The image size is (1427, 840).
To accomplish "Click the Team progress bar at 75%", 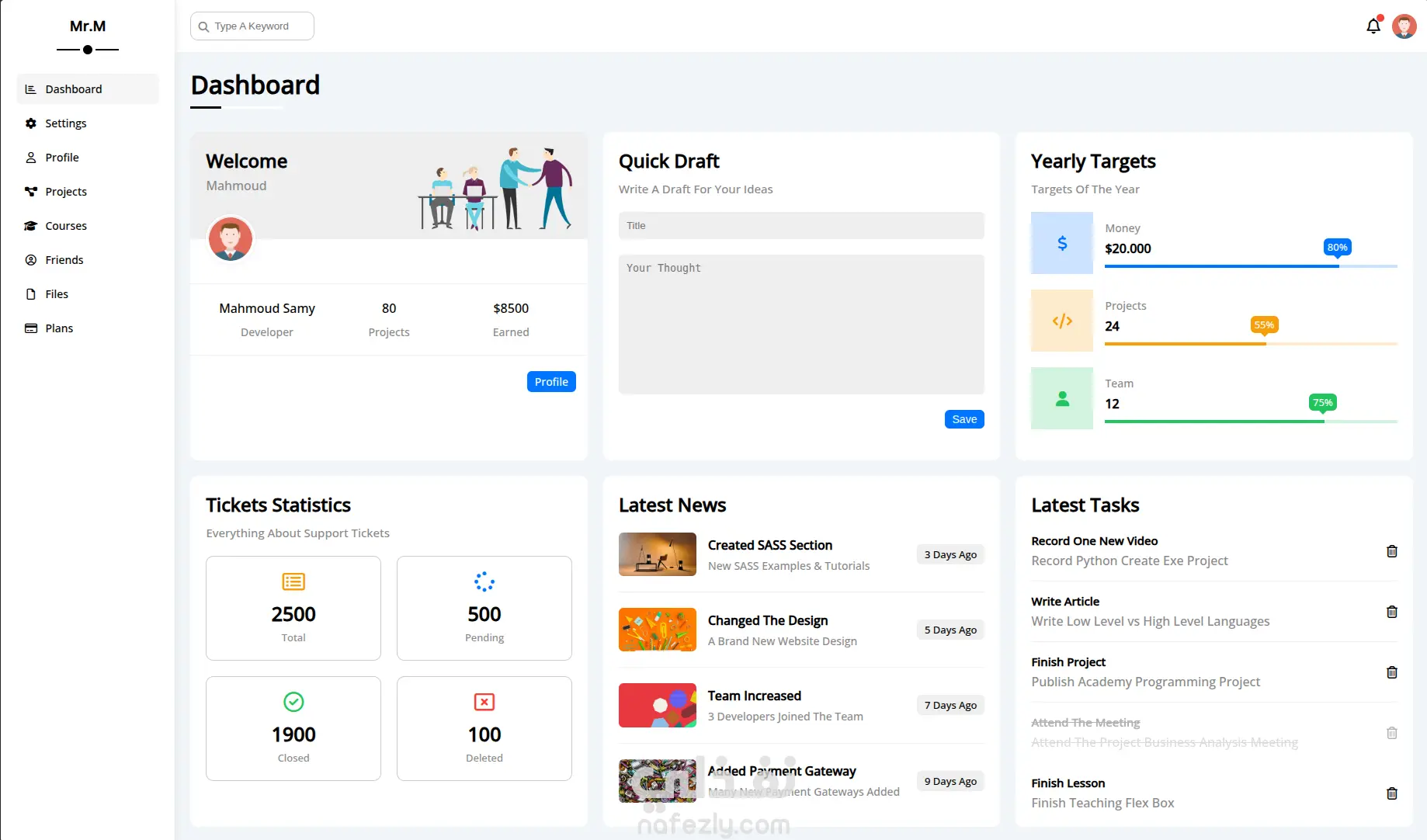I will pos(1251,422).
